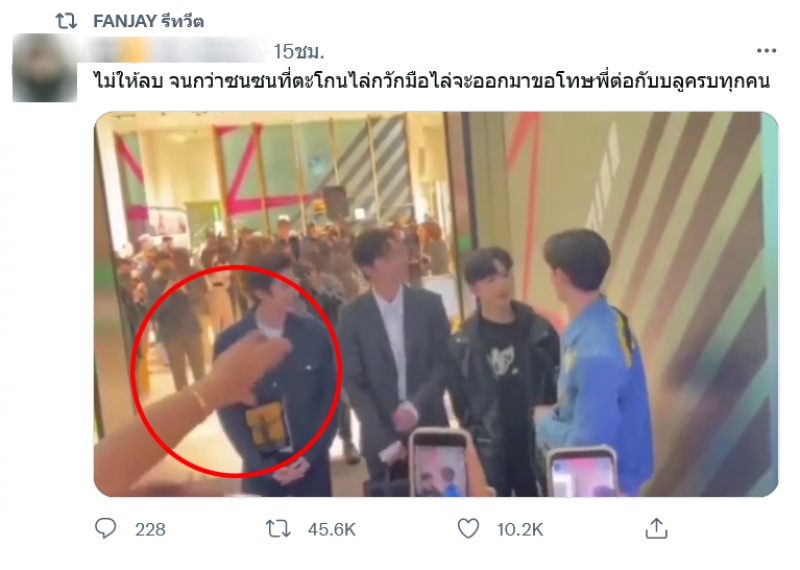Click the 228 replies count
Screen dimensions: 800x570
click(150, 530)
